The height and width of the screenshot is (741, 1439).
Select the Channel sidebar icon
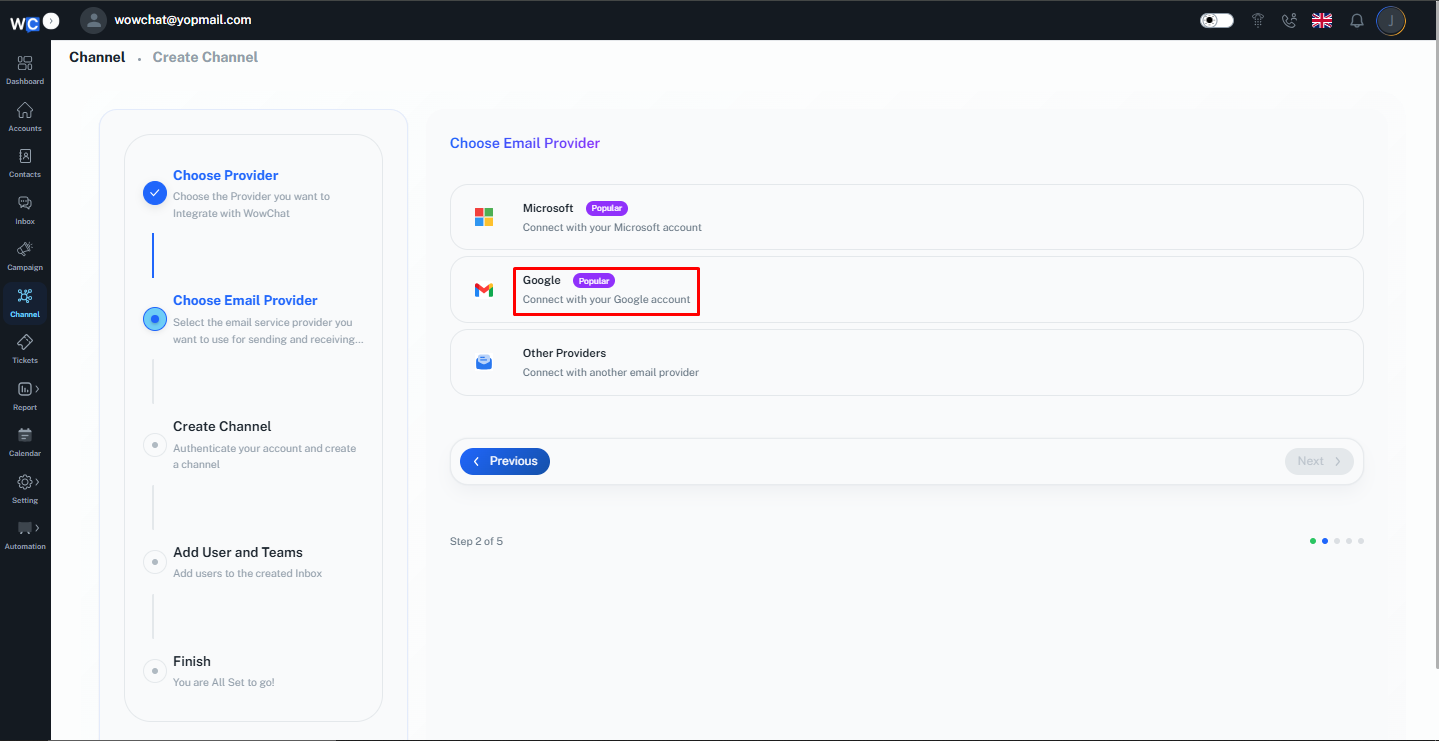pos(25,303)
